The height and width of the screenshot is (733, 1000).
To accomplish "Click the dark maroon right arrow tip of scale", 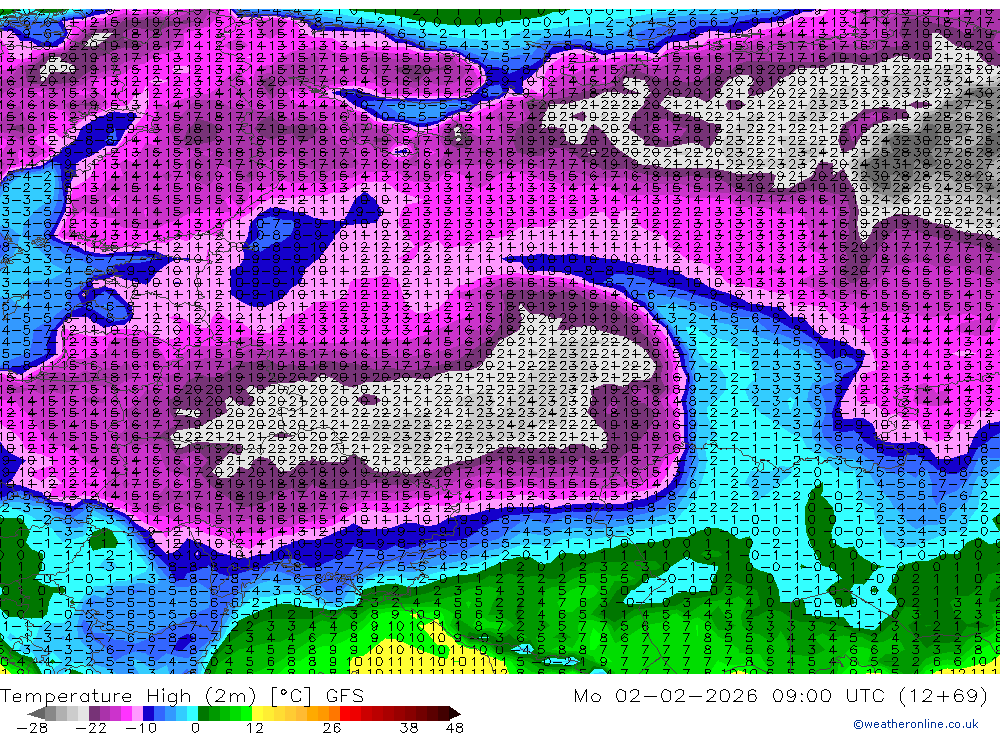I will tap(455, 713).
